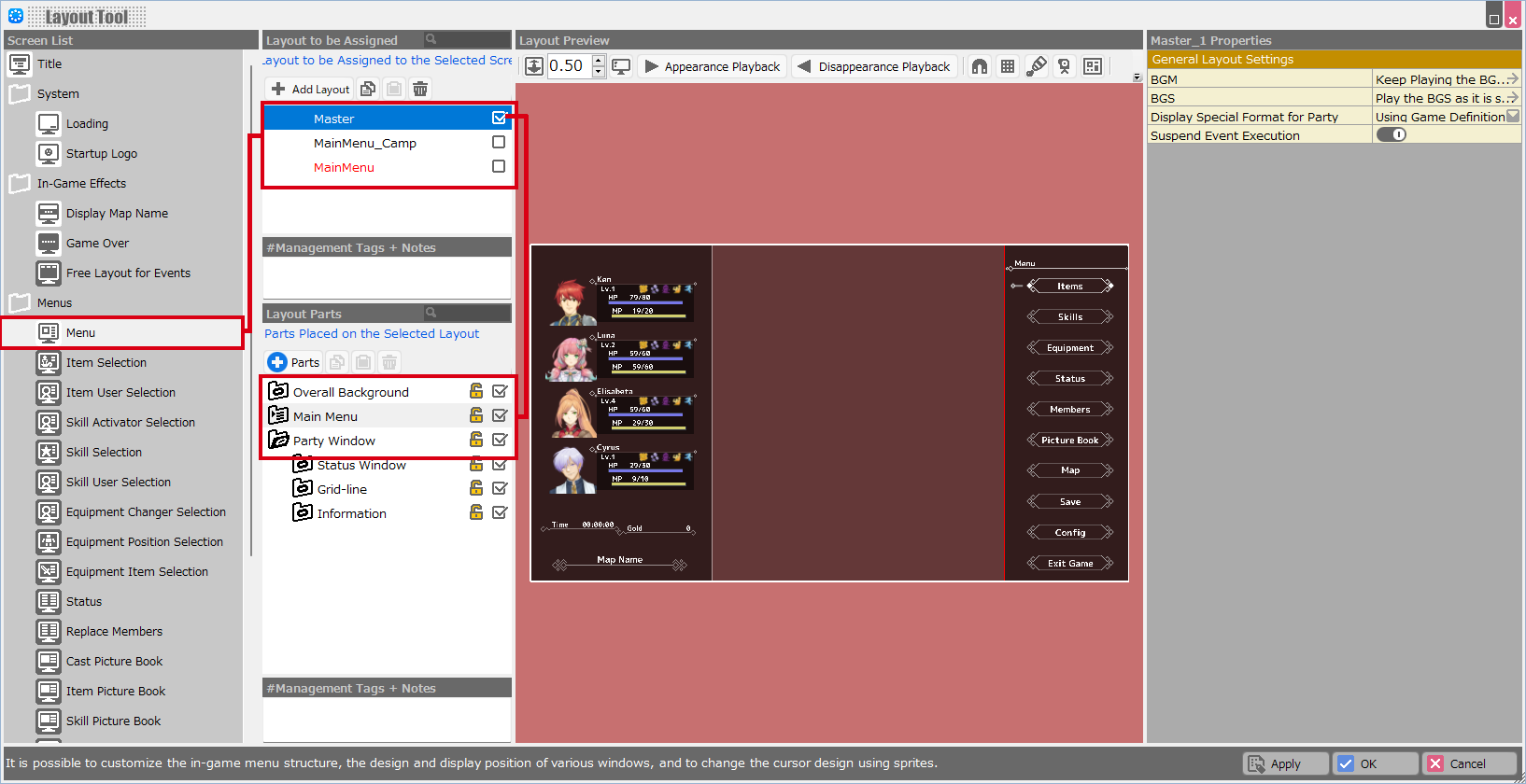Click the lock icon on Grid-line row
The image size is (1526, 784).
476,488
